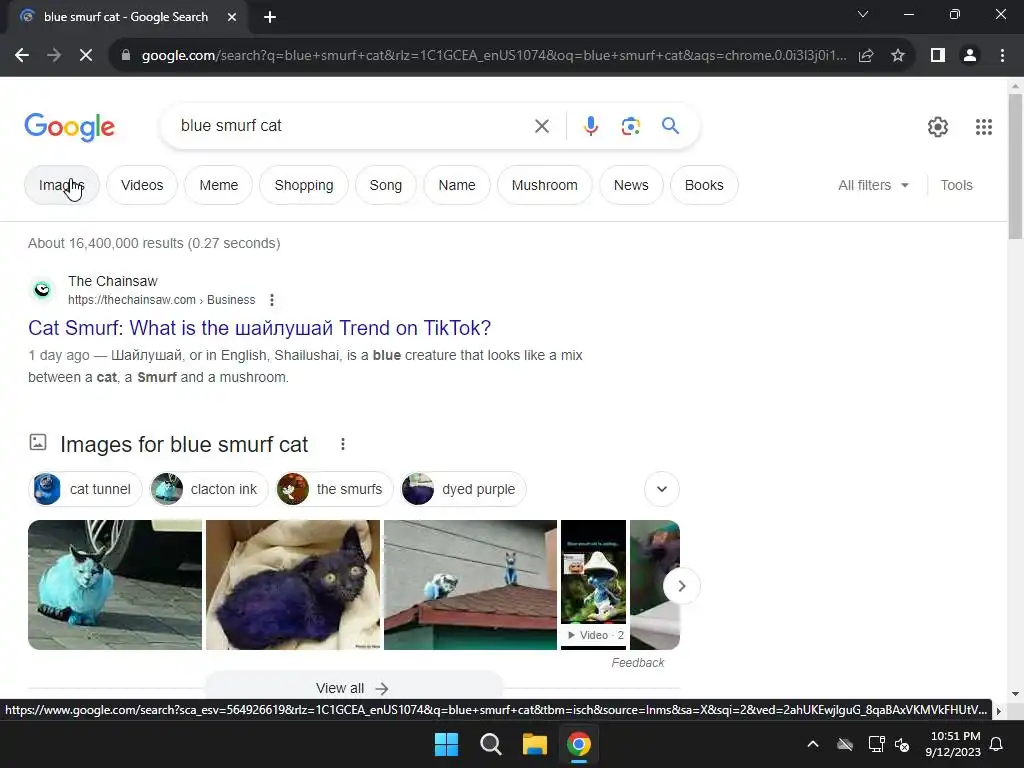Select the dyed purple image chip
Image resolution: width=1024 pixels, height=768 pixels.
coord(463,489)
